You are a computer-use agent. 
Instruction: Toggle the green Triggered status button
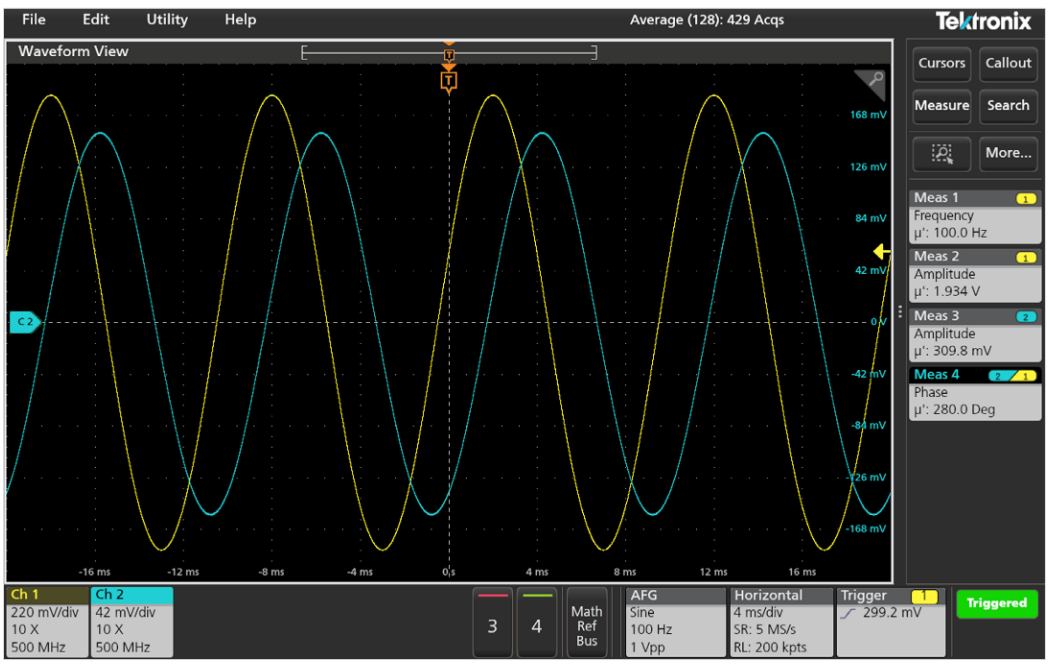pos(996,604)
